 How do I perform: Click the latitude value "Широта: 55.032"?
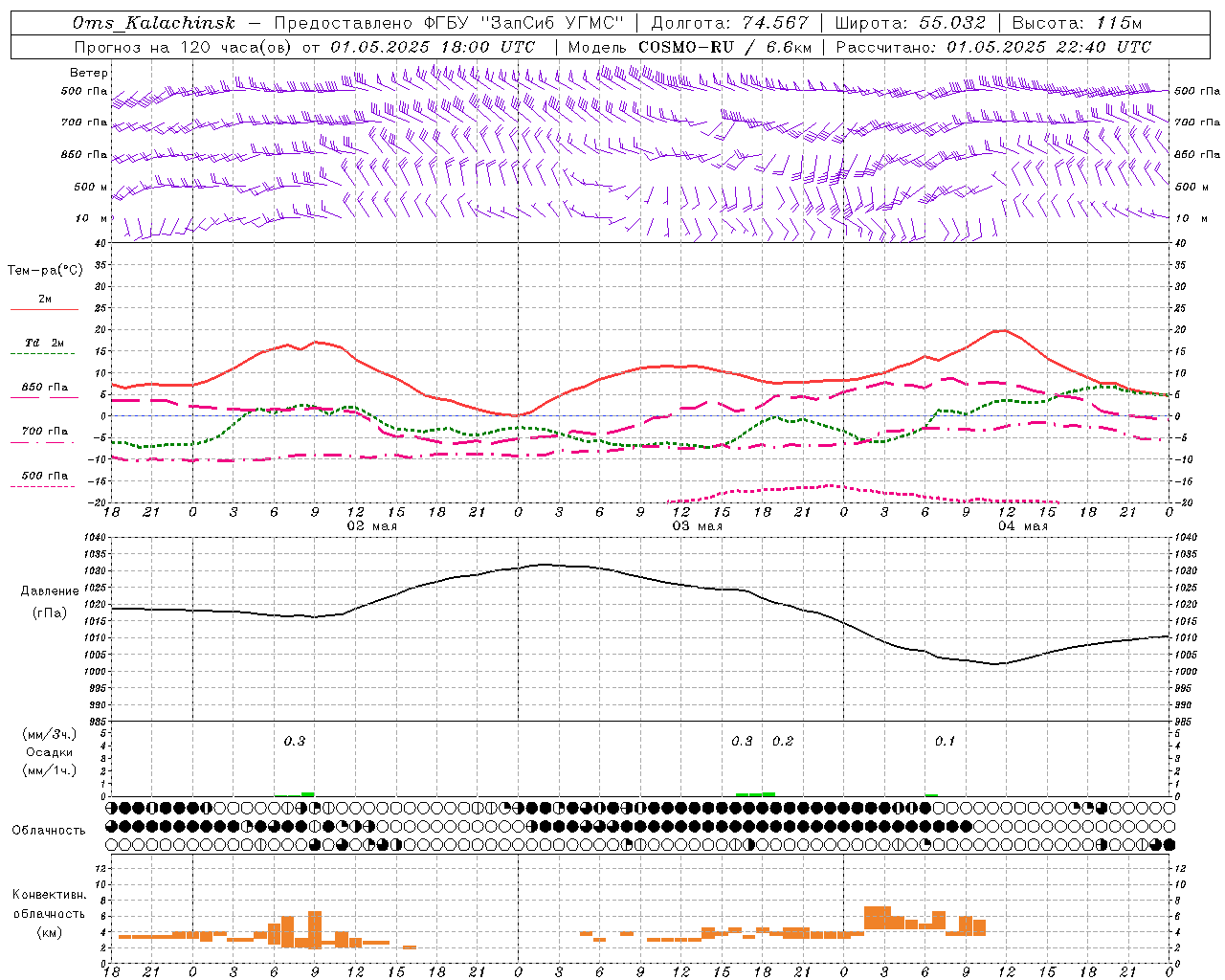[x=910, y=23]
